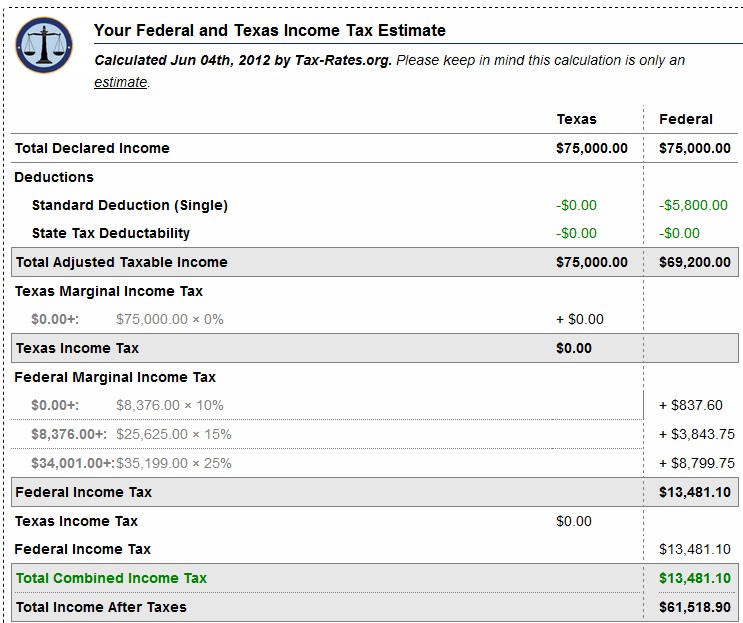Select the $8,376.00 × 10% bracket line
743x623 pixels.
170,406
